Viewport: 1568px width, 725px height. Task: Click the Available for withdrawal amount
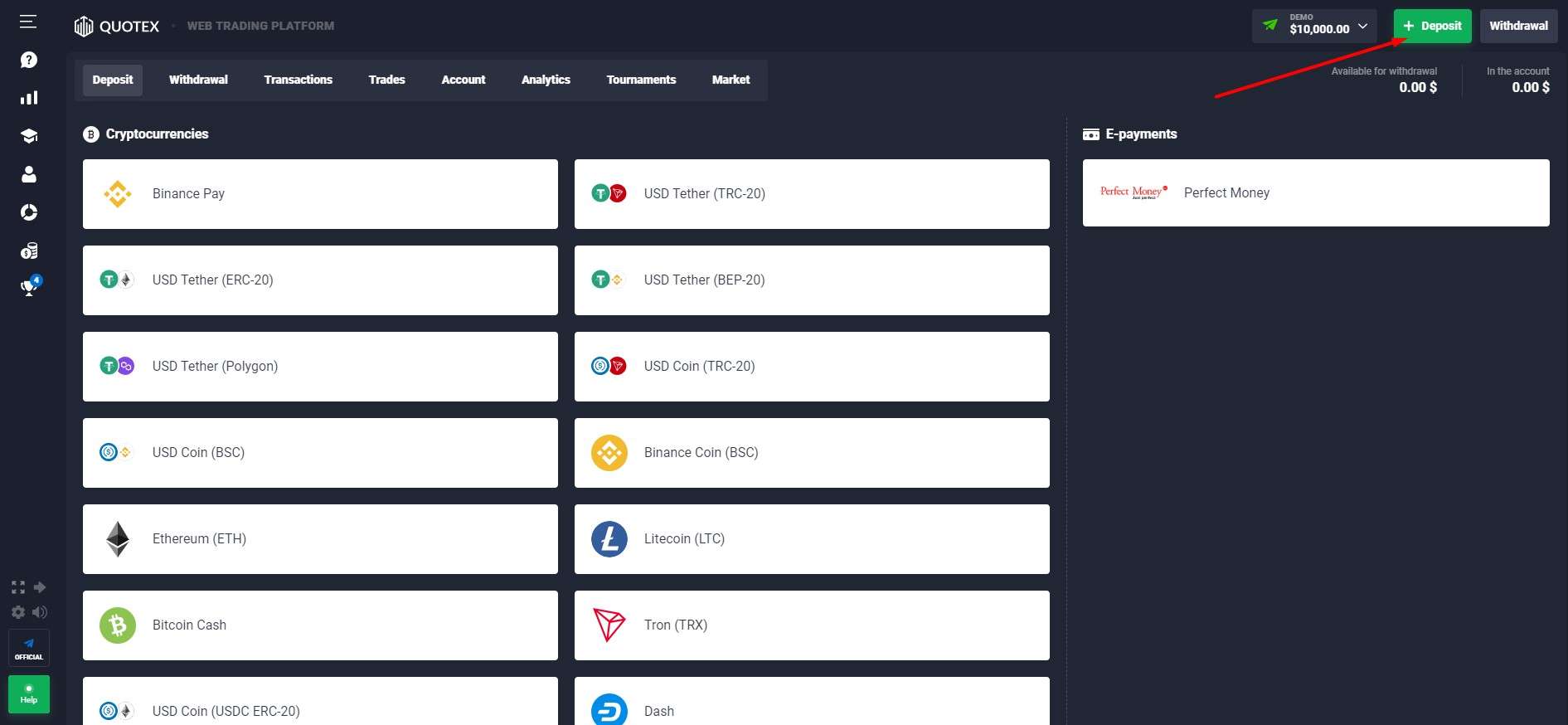1418,87
